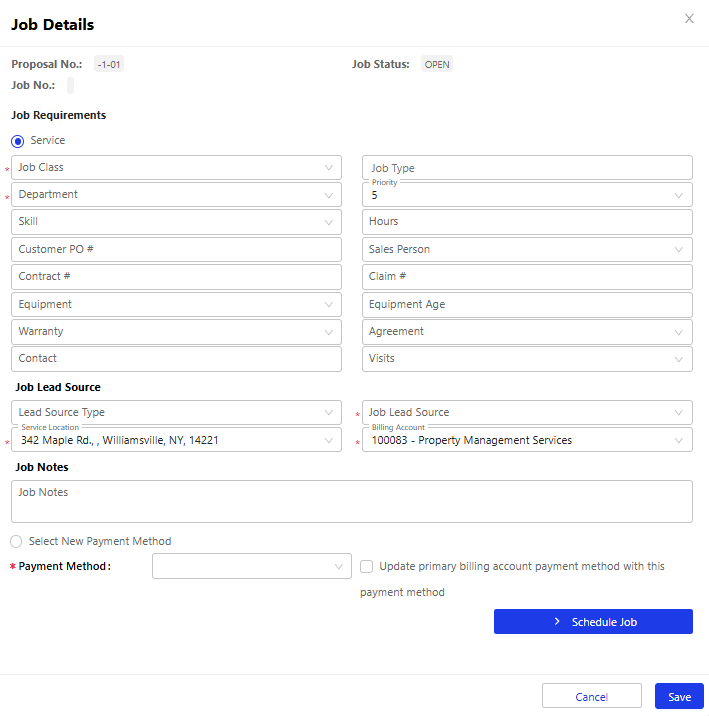Click the proposal number -1-01

tap(109, 64)
